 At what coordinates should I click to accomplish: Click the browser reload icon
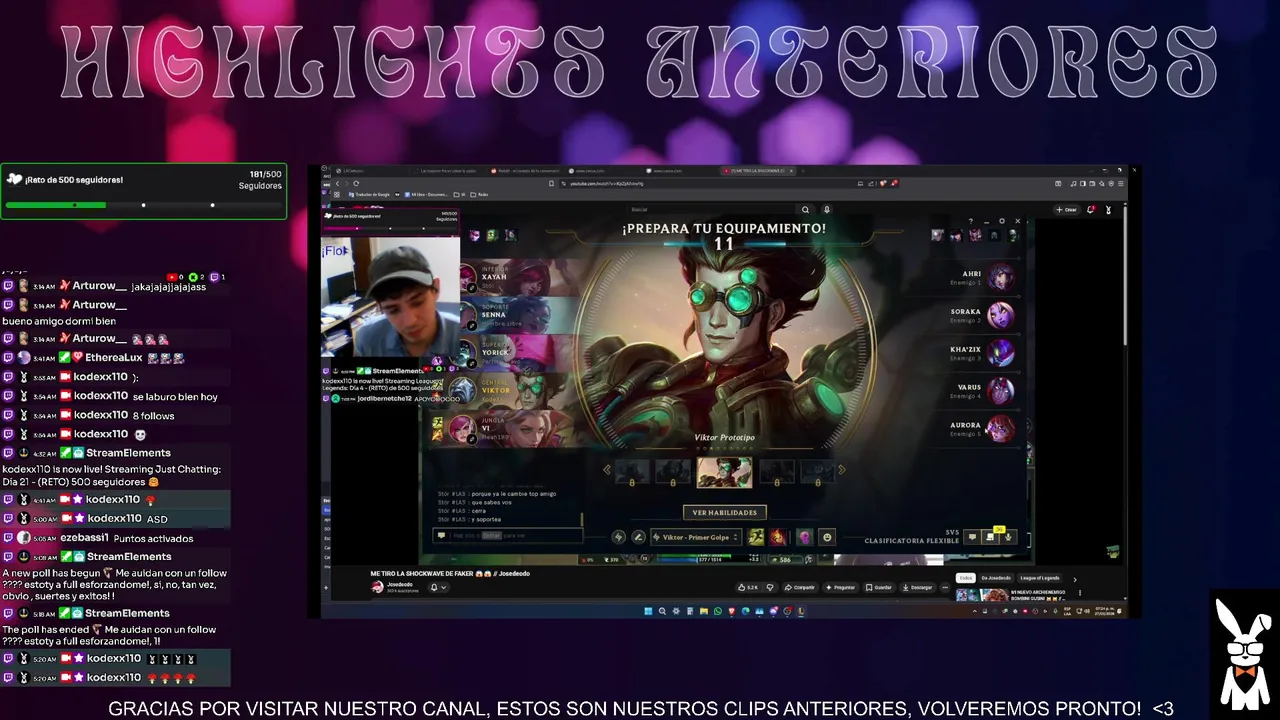tap(356, 183)
